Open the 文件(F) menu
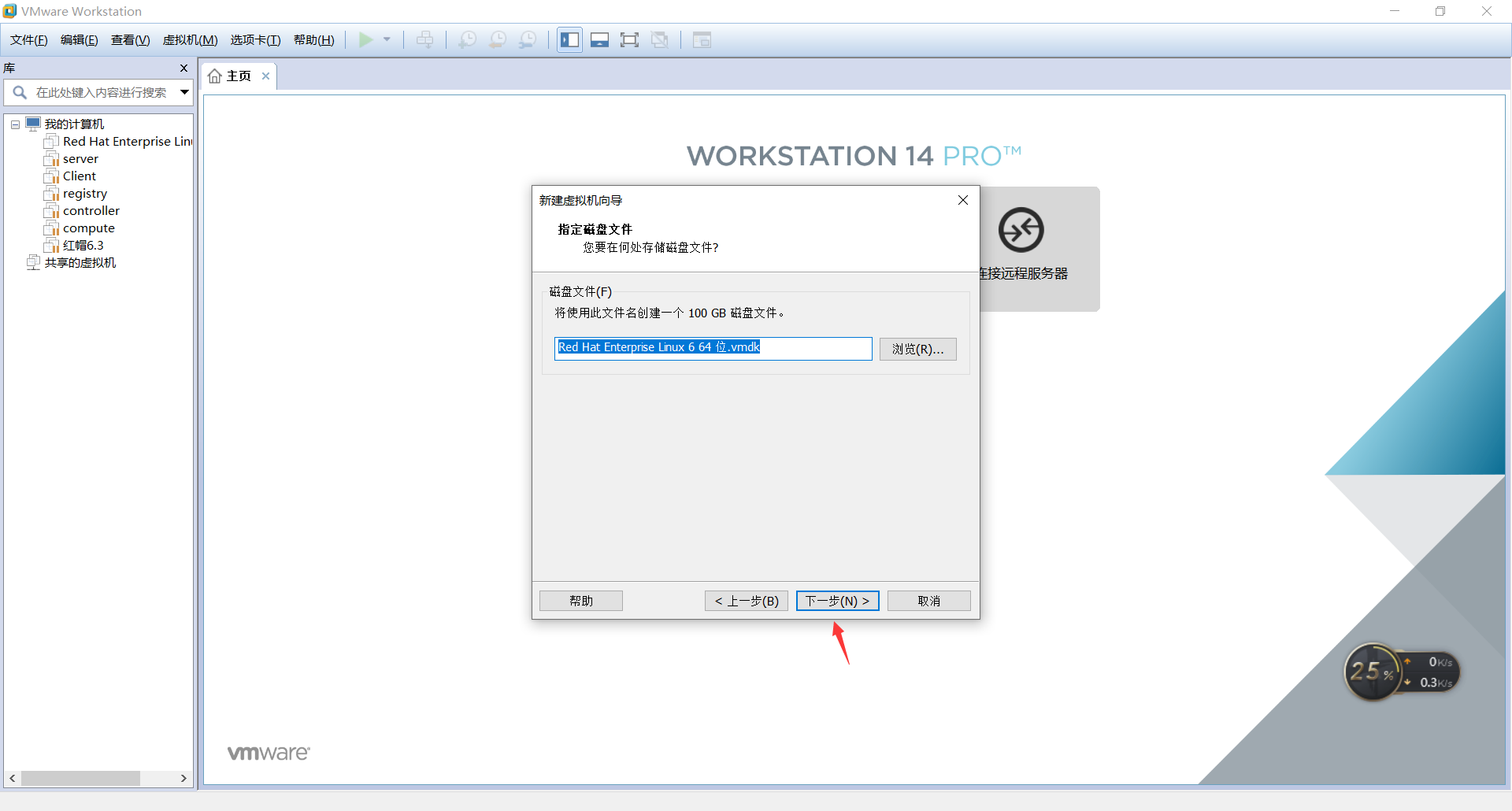 coord(29,40)
